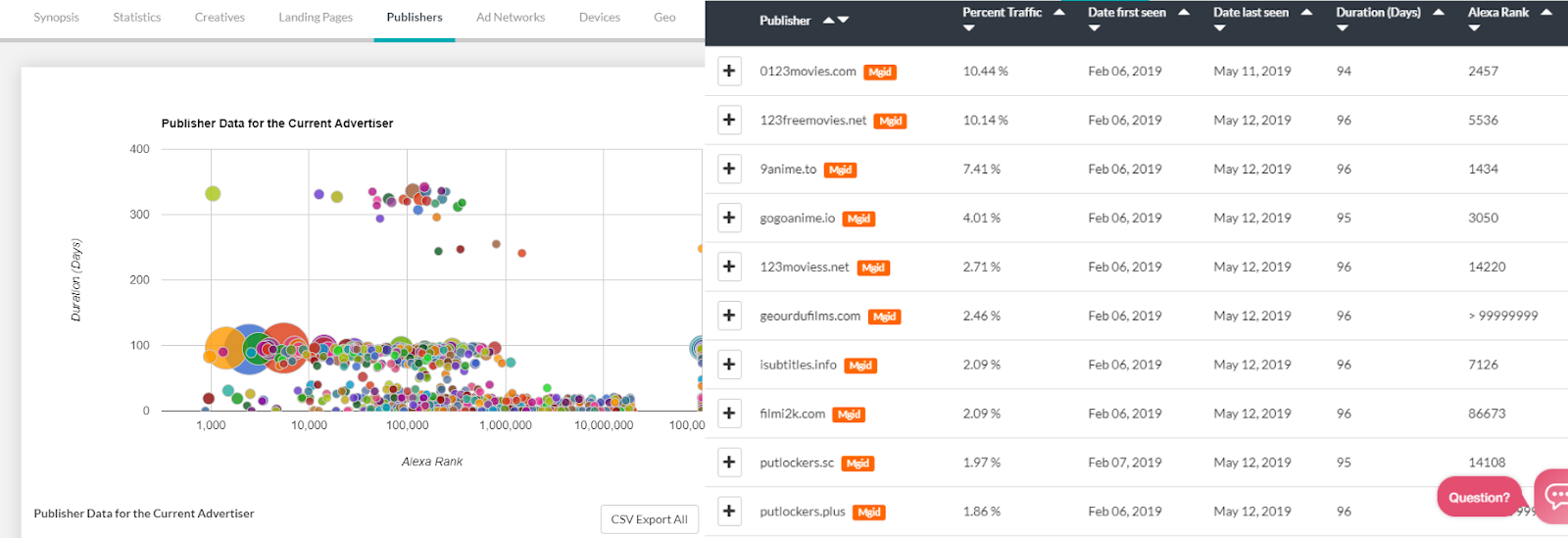Expand the 123freemovies.net row

click(729, 120)
